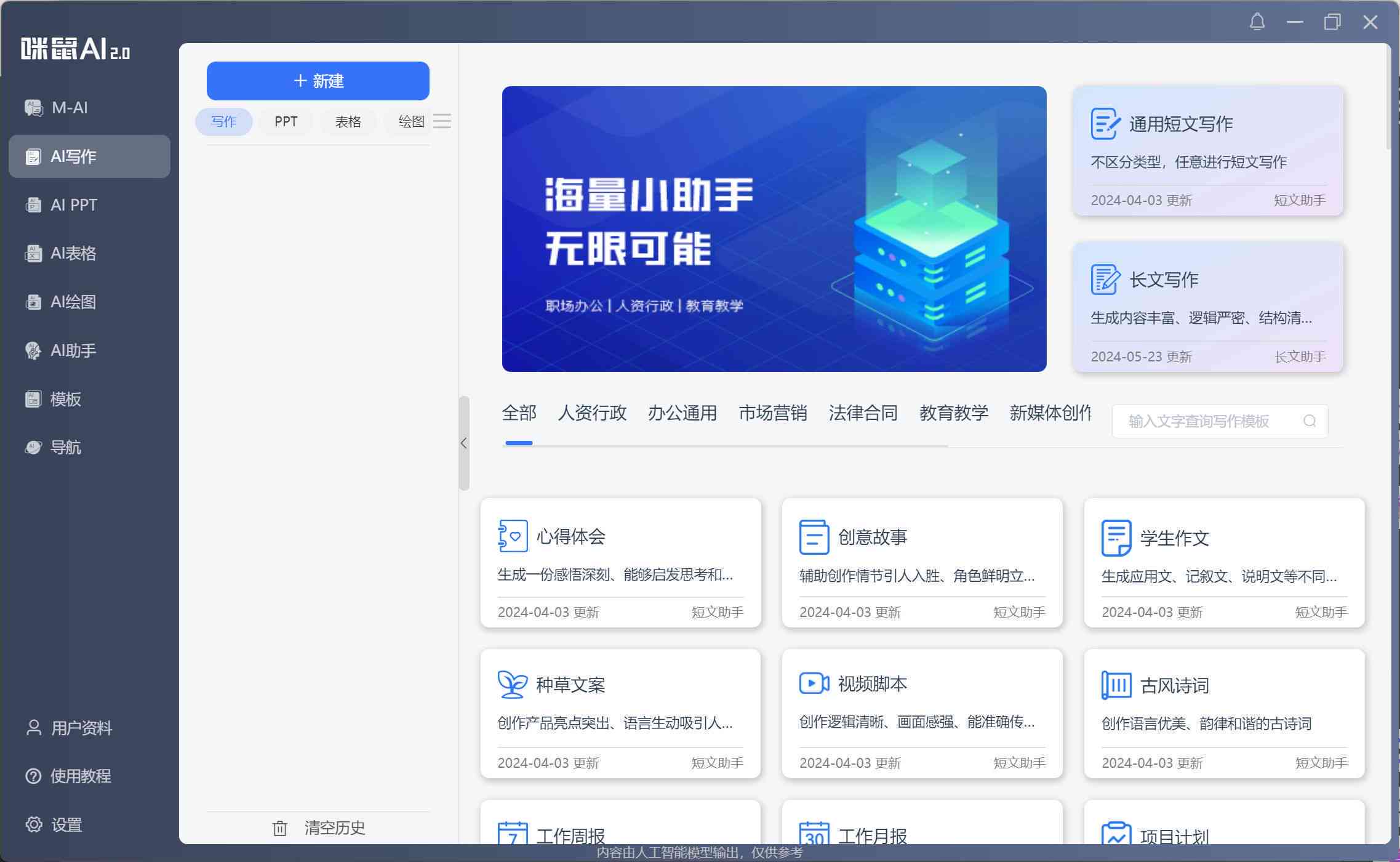Open the AI助手 sidebar icon
Viewport: 1400px width, 862px height.
(x=33, y=350)
